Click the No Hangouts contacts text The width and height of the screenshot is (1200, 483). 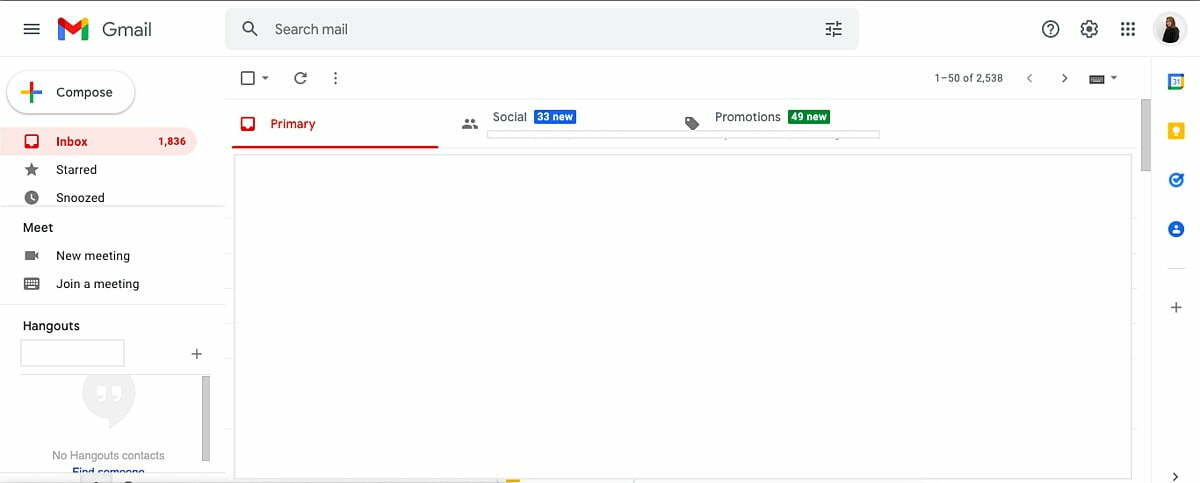108,455
